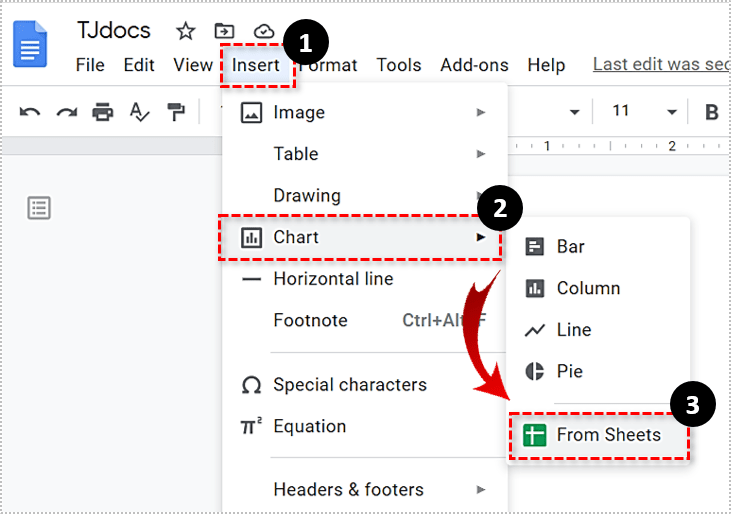Insert a Pie chart
The width and height of the screenshot is (731, 514).
point(570,372)
